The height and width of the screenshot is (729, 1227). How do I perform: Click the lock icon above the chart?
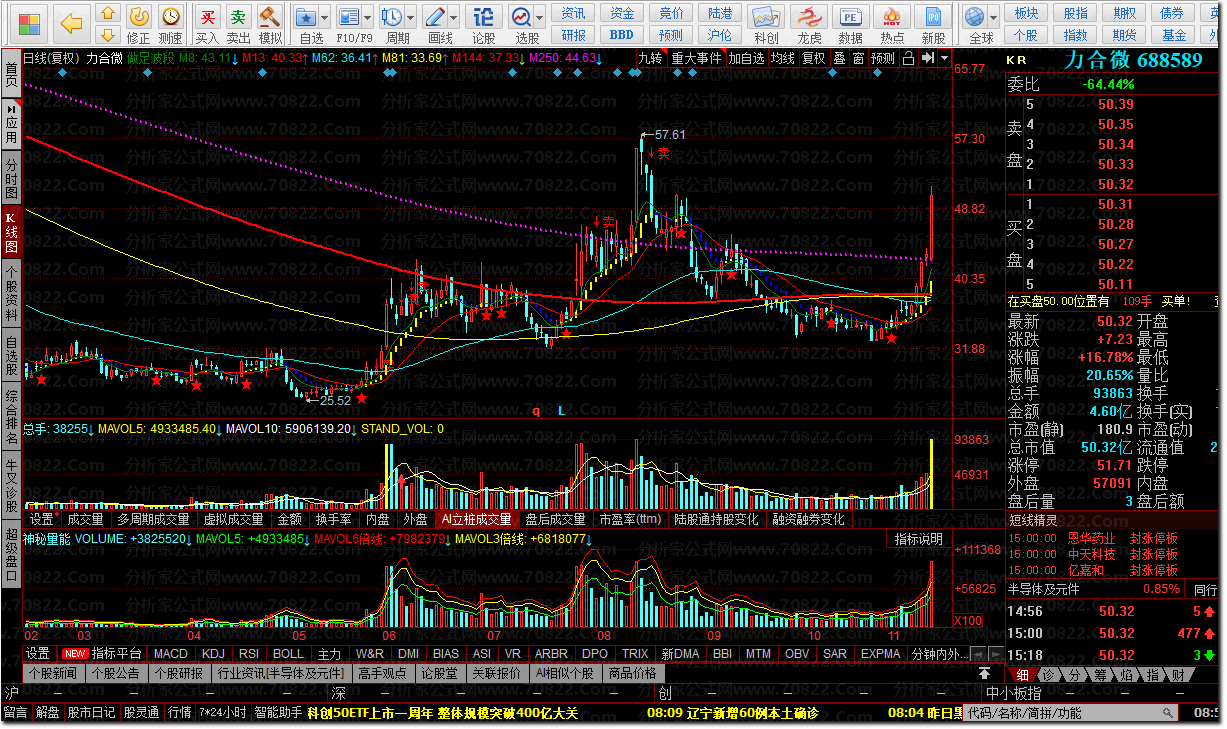908,58
